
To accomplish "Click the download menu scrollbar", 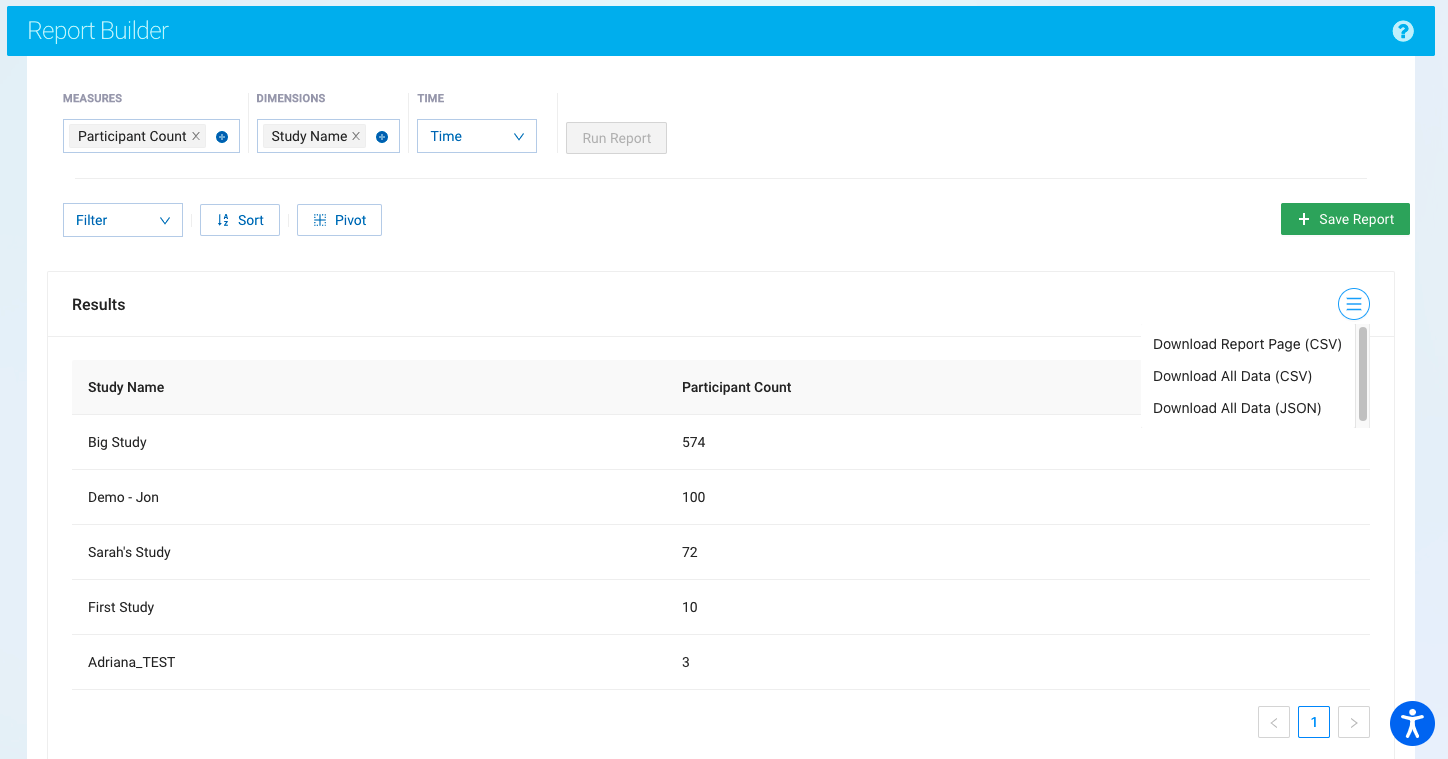I will pyautogui.click(x=1362, y=373).
